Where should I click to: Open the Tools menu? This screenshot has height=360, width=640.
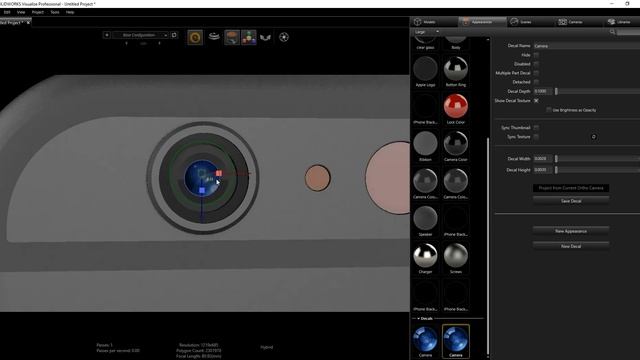click(55, 12)
